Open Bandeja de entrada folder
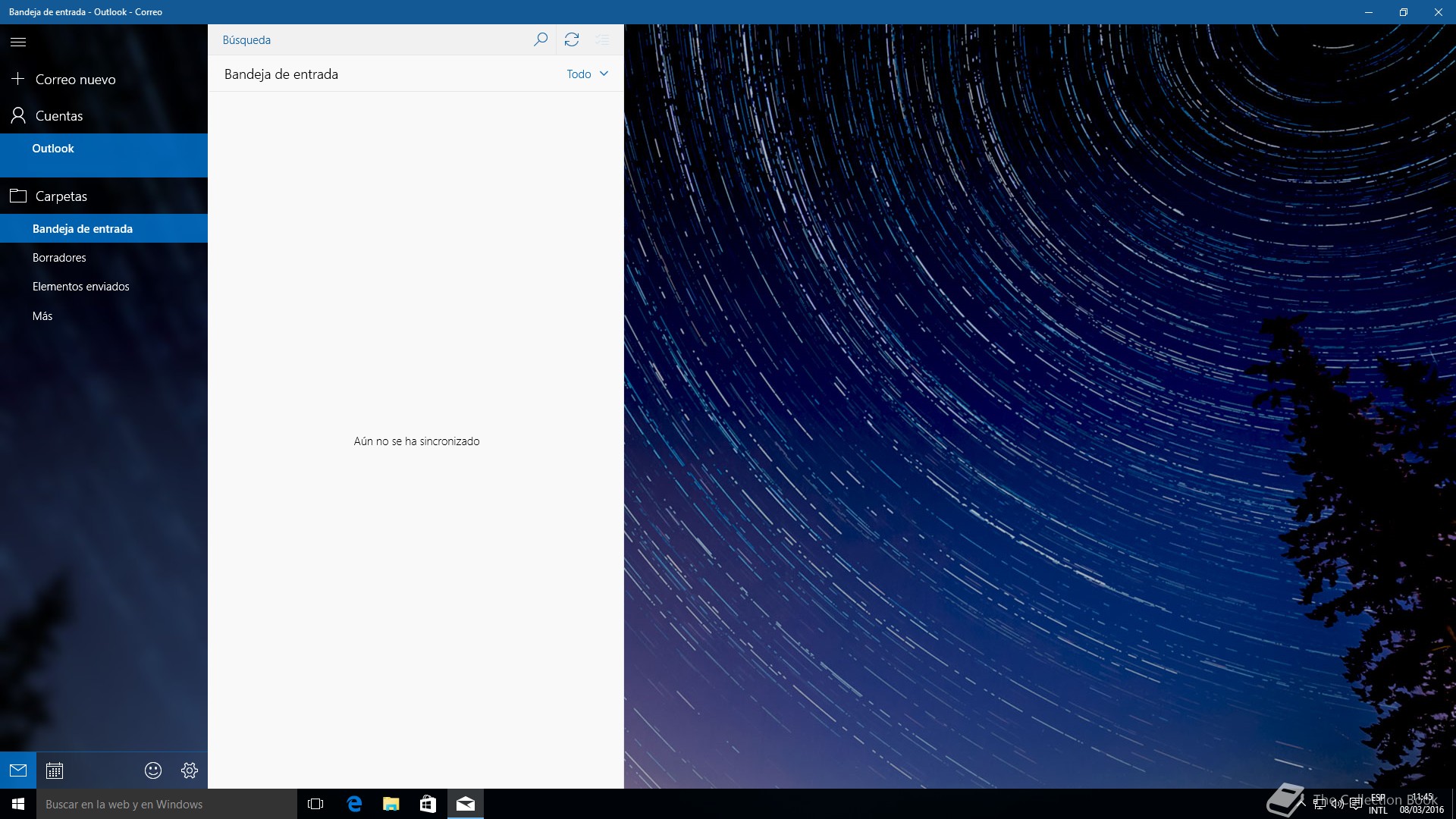The height and width of the screenshot is (819, 1456). click(x=104, y=228)
